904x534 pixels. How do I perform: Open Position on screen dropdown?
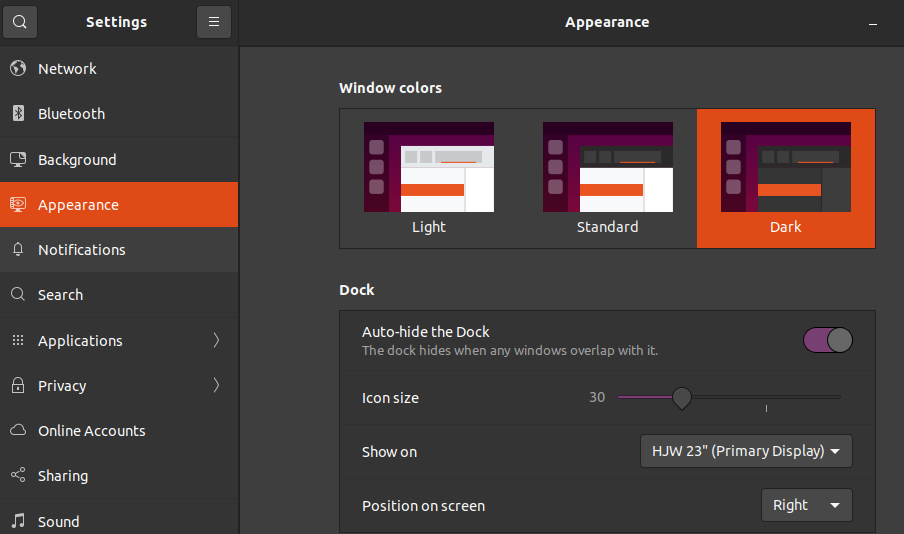pos(806,505)
